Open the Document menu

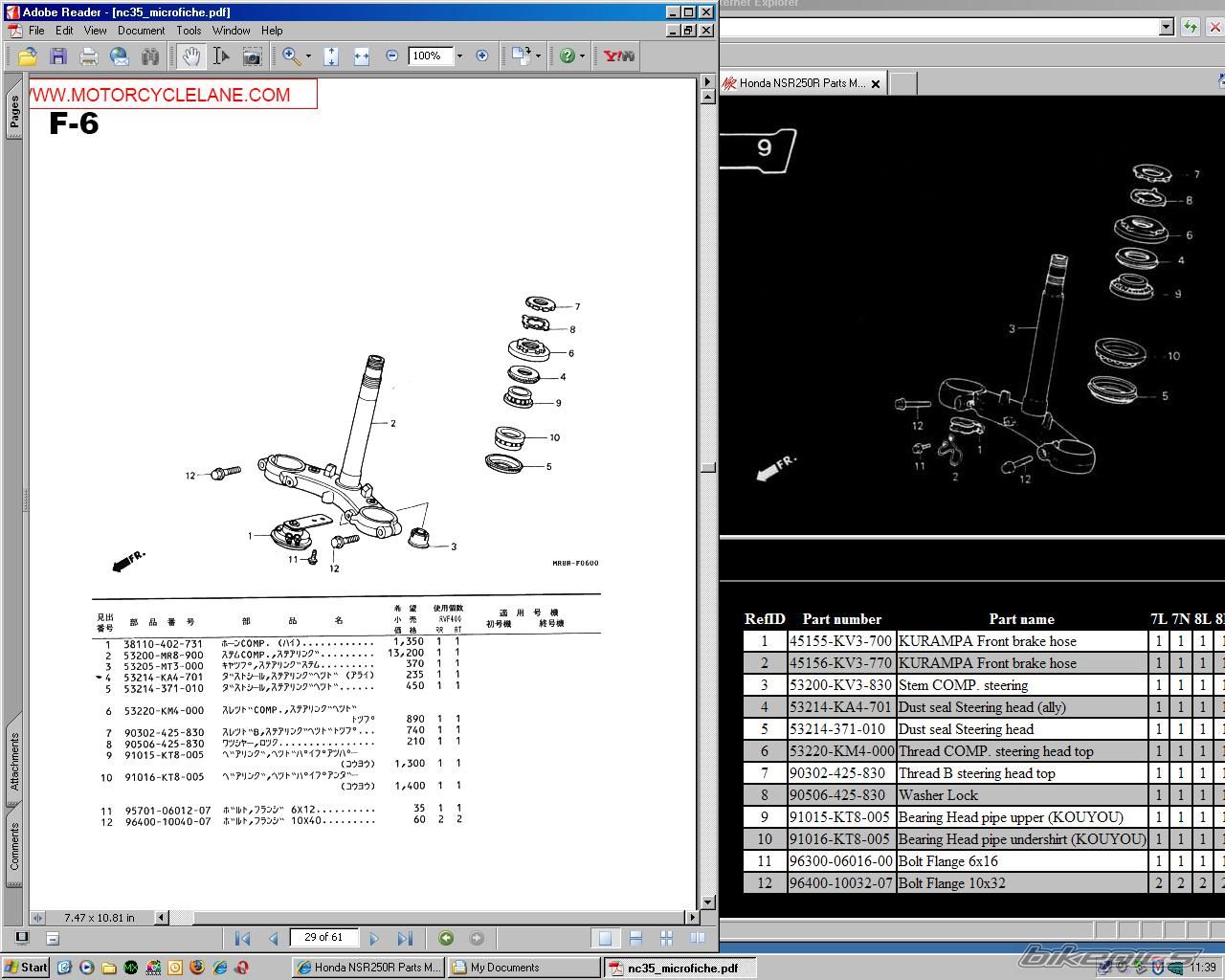pos(141,31)
